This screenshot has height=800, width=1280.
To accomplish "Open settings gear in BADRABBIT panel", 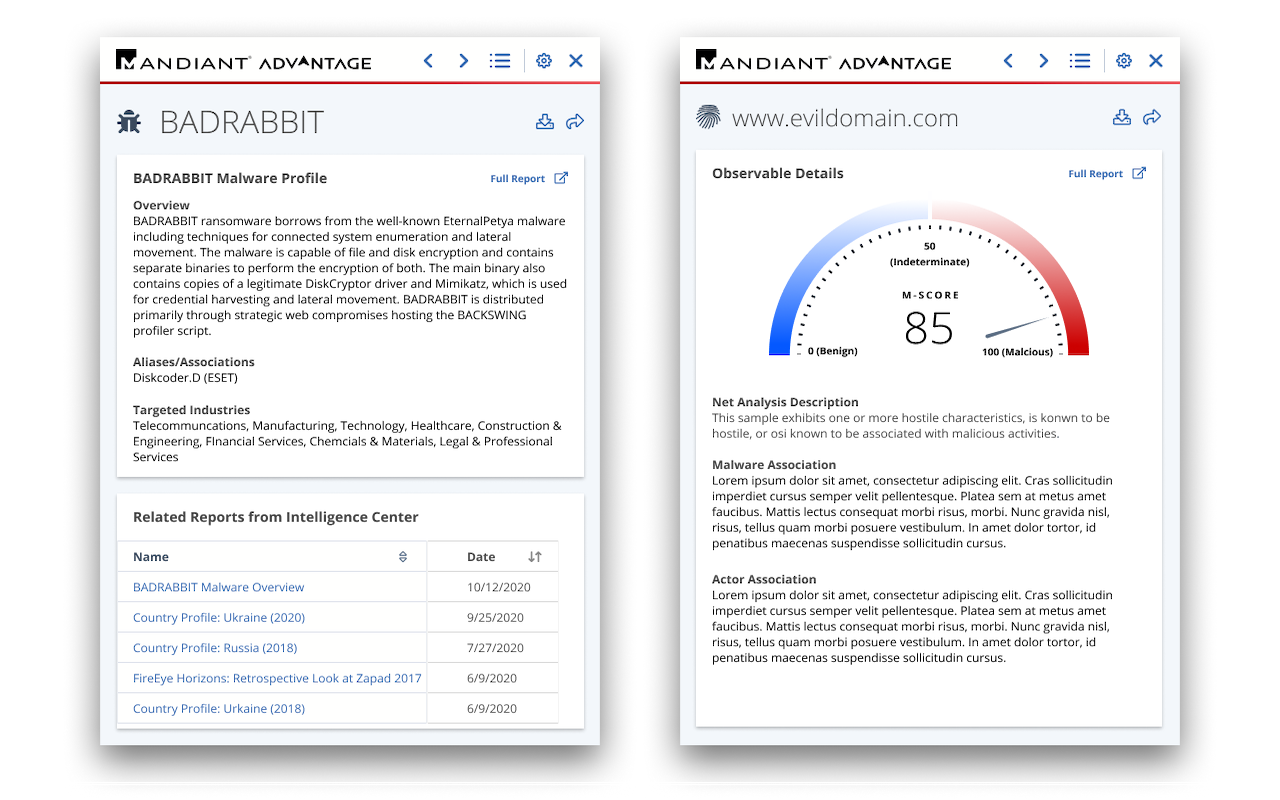I will (x=544, y=61).
